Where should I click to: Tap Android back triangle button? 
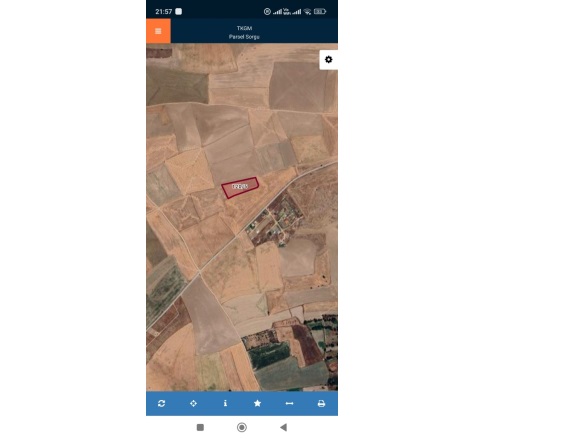[x=284, y=427]
